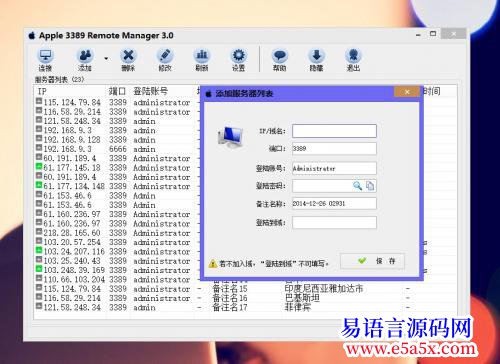Click the Apple logo in the main title bar
Image resolution: width=500 pixels, height=364 pixels.
coord(32,35)
